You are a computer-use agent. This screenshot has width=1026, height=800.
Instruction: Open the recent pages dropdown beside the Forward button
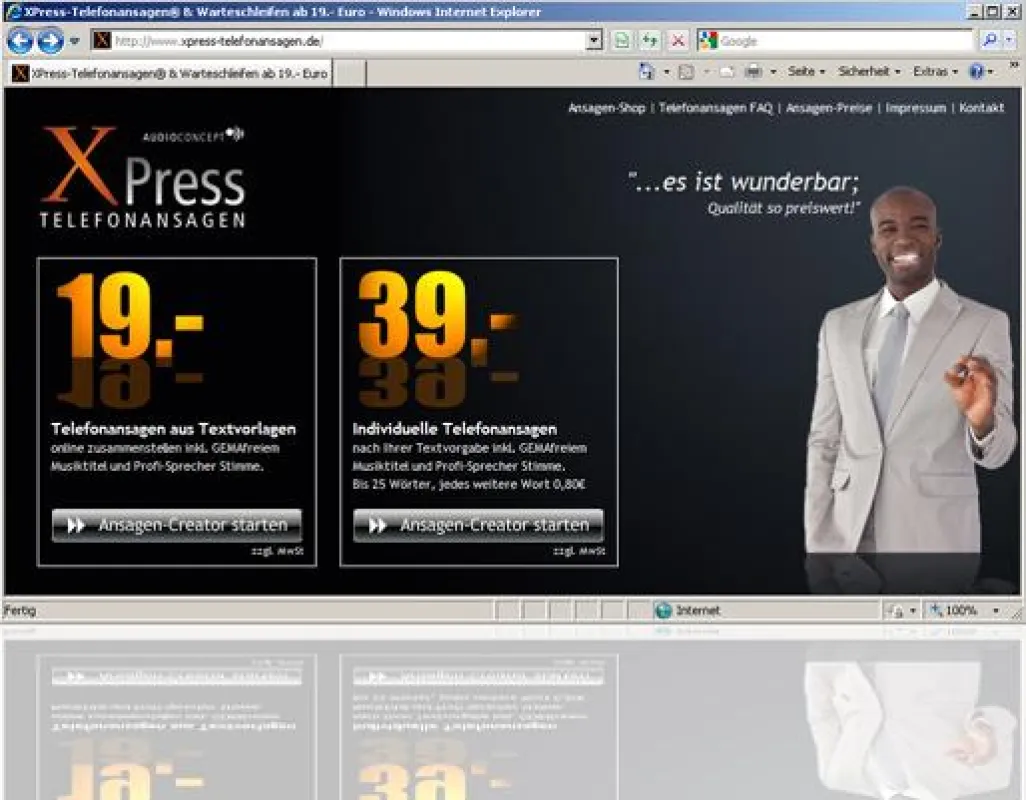[x=75, y=41]
